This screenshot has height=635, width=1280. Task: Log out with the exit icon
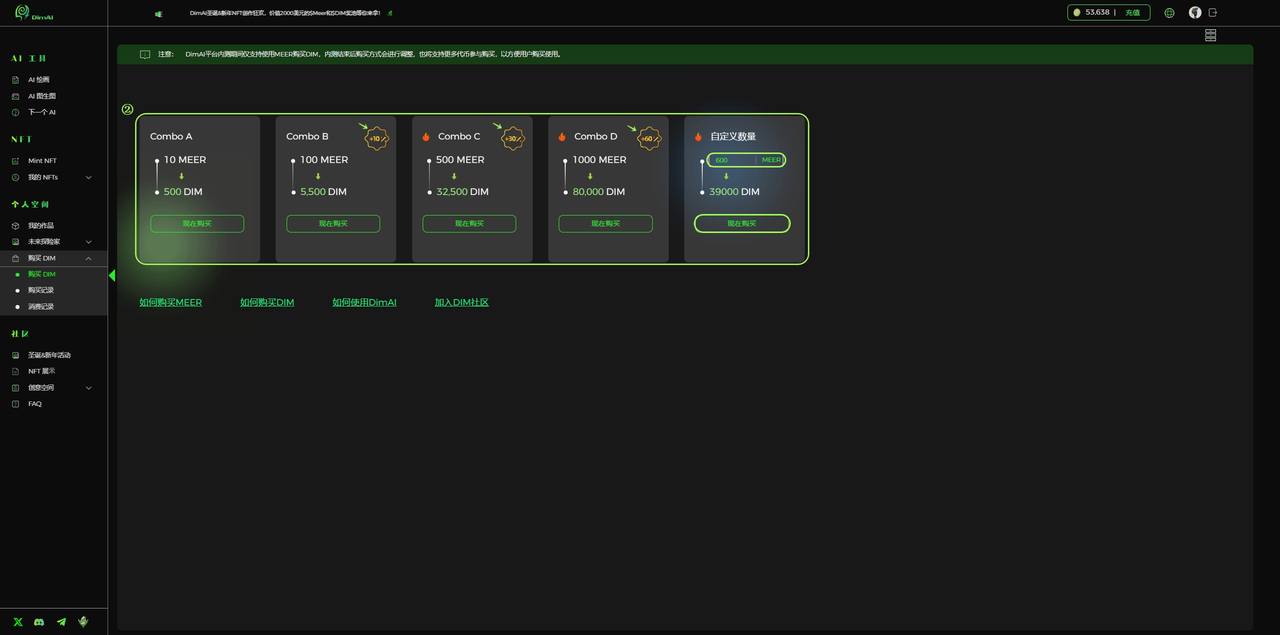(1213, 13)
